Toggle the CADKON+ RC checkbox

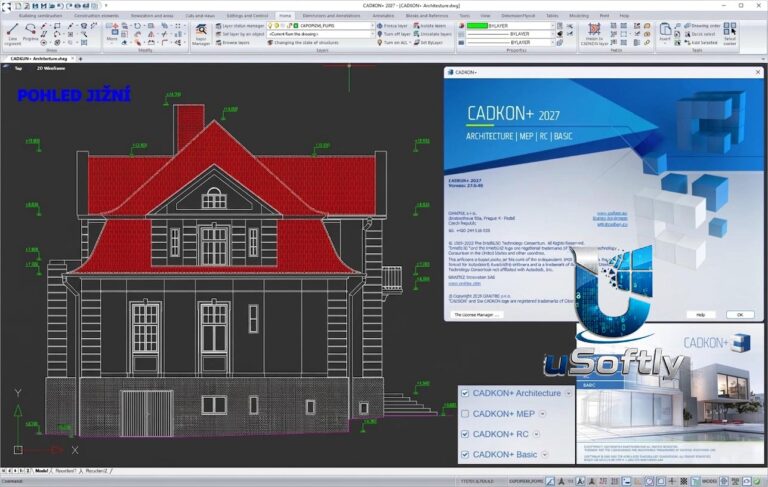point(465,434)
